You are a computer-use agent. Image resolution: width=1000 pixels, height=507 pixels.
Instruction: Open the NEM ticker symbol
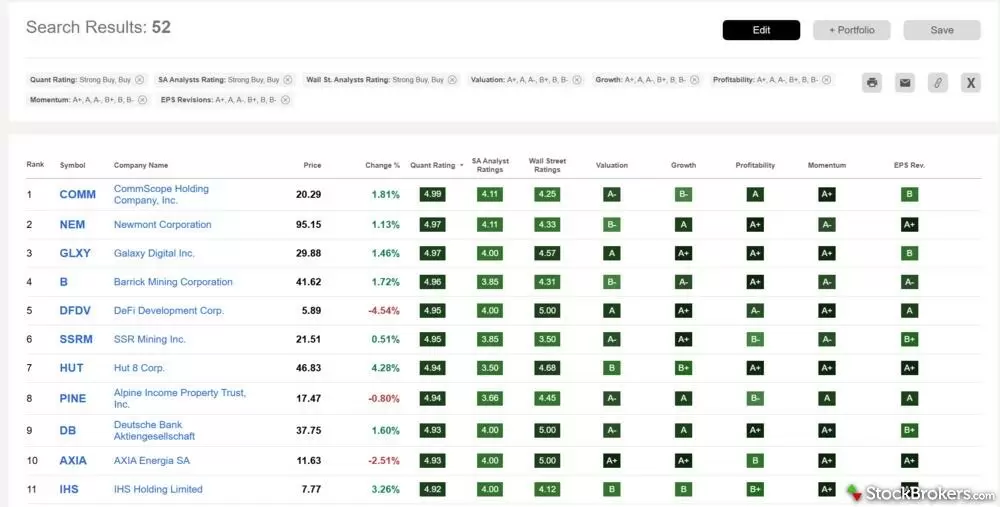pyautogui.click(x=72, y=224)
